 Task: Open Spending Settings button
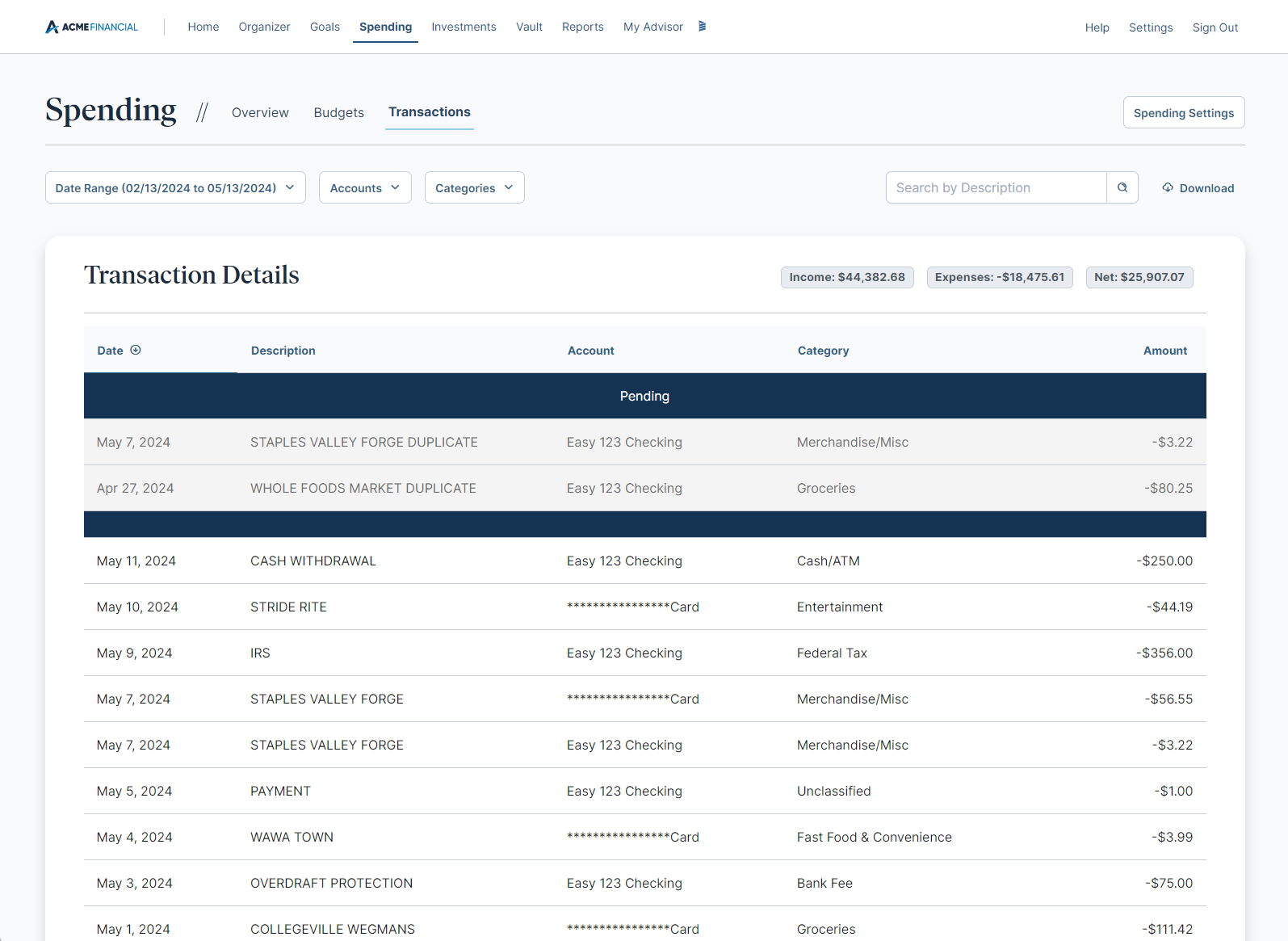[x=1183, y=112]
